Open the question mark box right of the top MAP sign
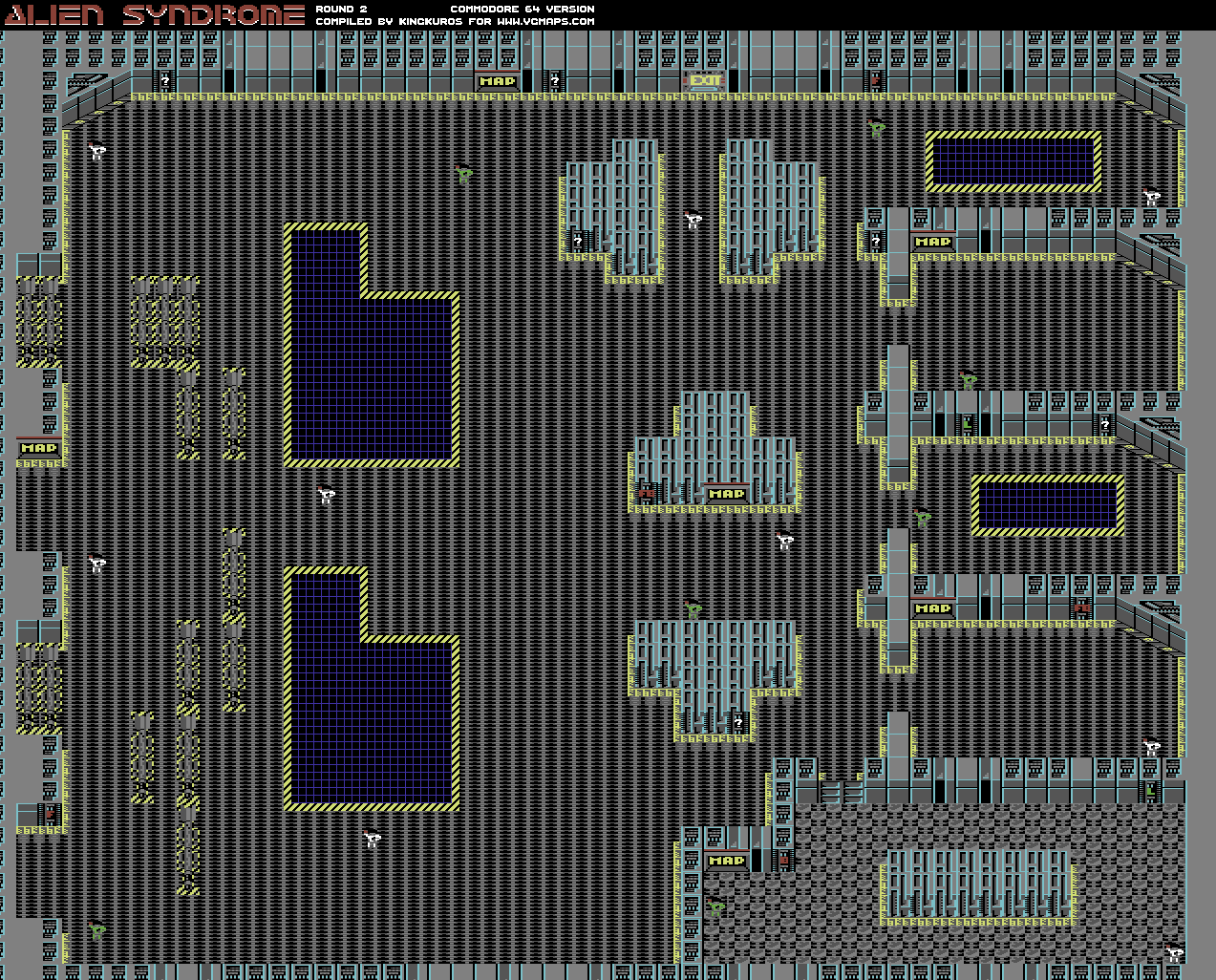The image size is (1216, 980). (554, 81)
